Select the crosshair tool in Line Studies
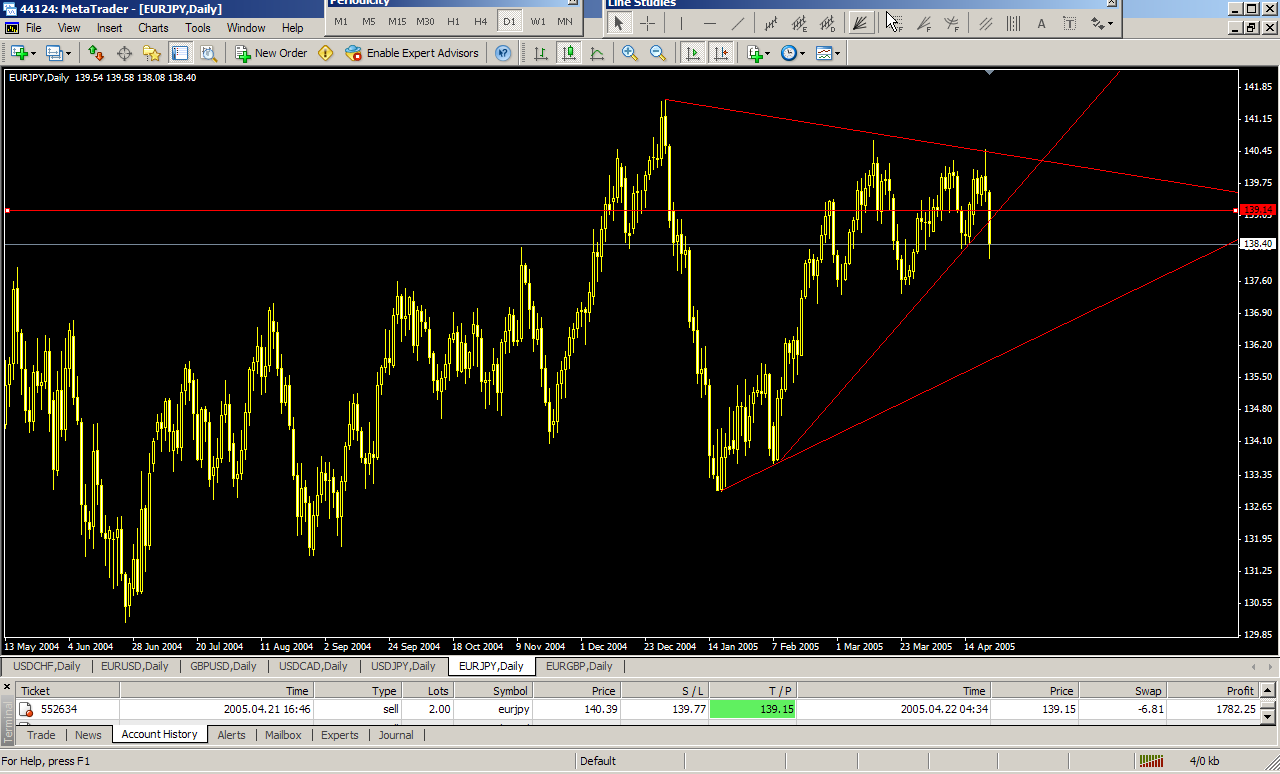This screenshot has width=1280, height=774. point(647,23)
